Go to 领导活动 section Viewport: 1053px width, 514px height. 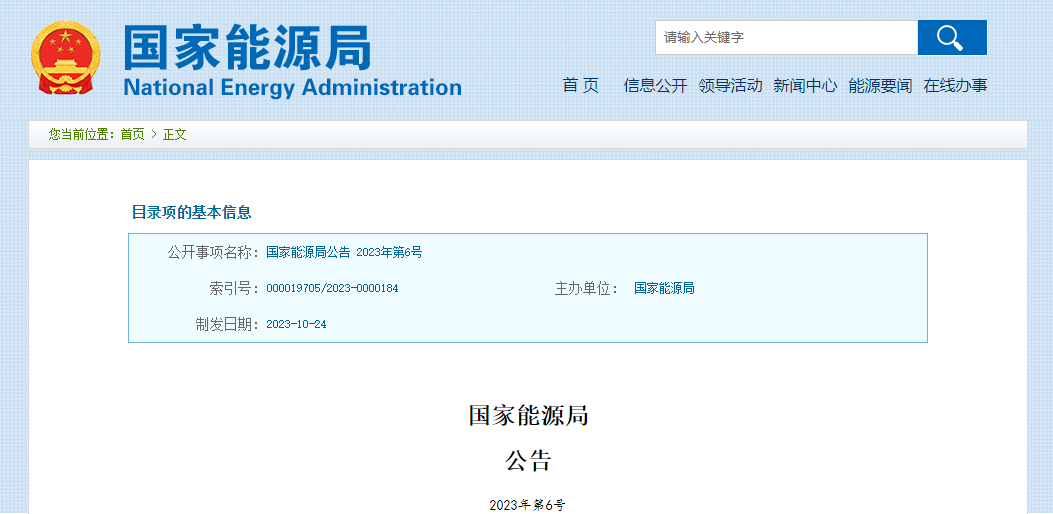(730, 86)
